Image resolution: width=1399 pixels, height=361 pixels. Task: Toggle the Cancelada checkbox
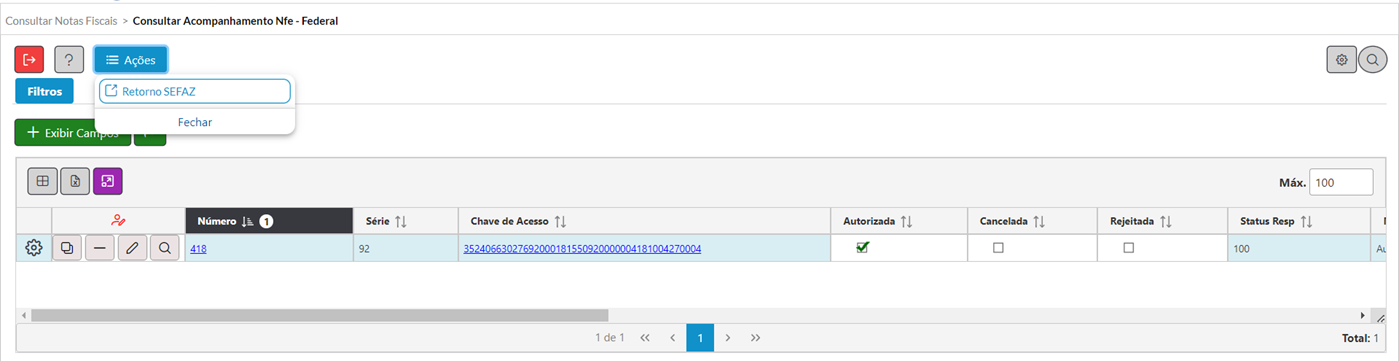coord(998,248)
